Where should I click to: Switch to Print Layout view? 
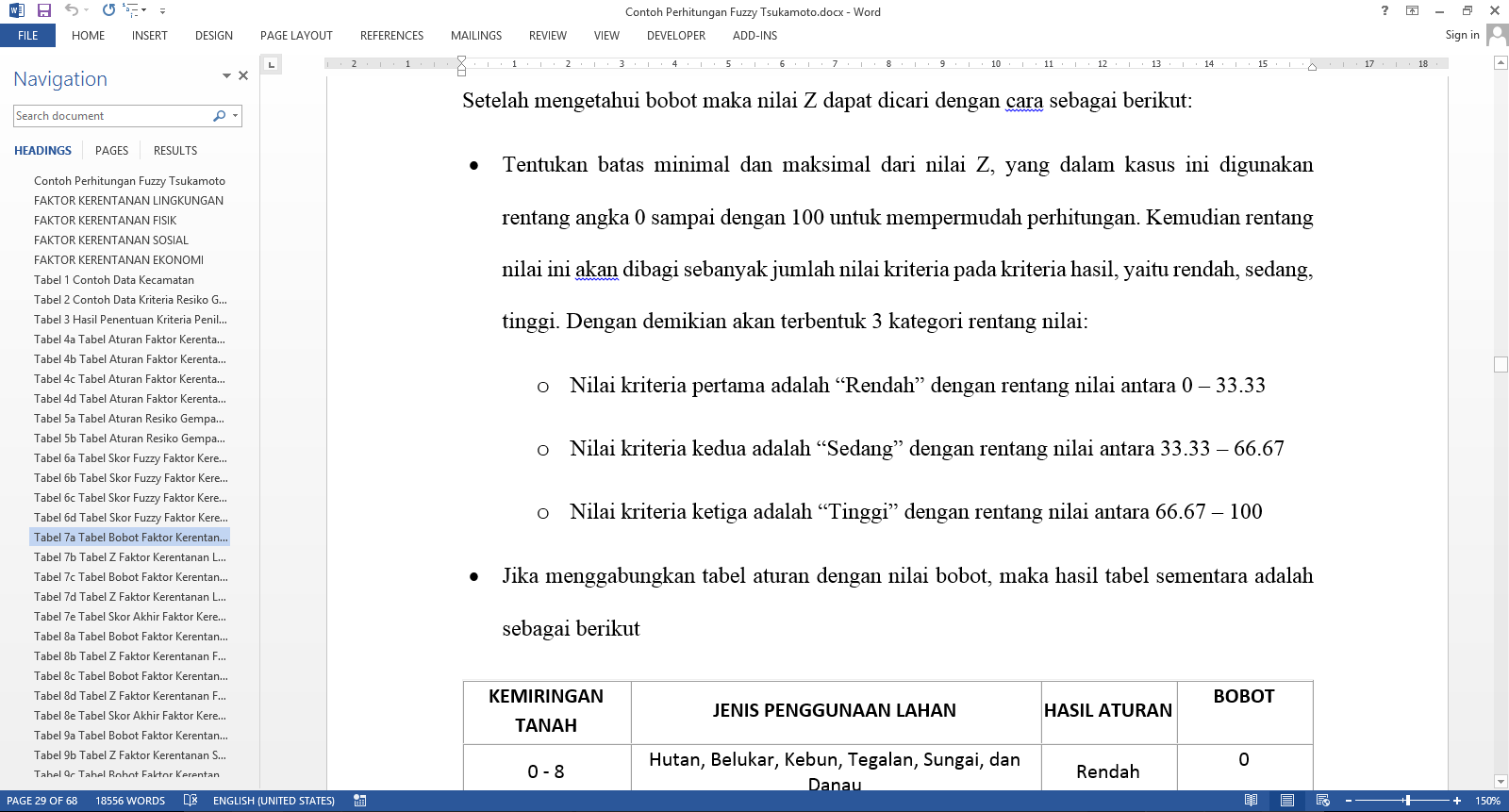pos(1286,801)
